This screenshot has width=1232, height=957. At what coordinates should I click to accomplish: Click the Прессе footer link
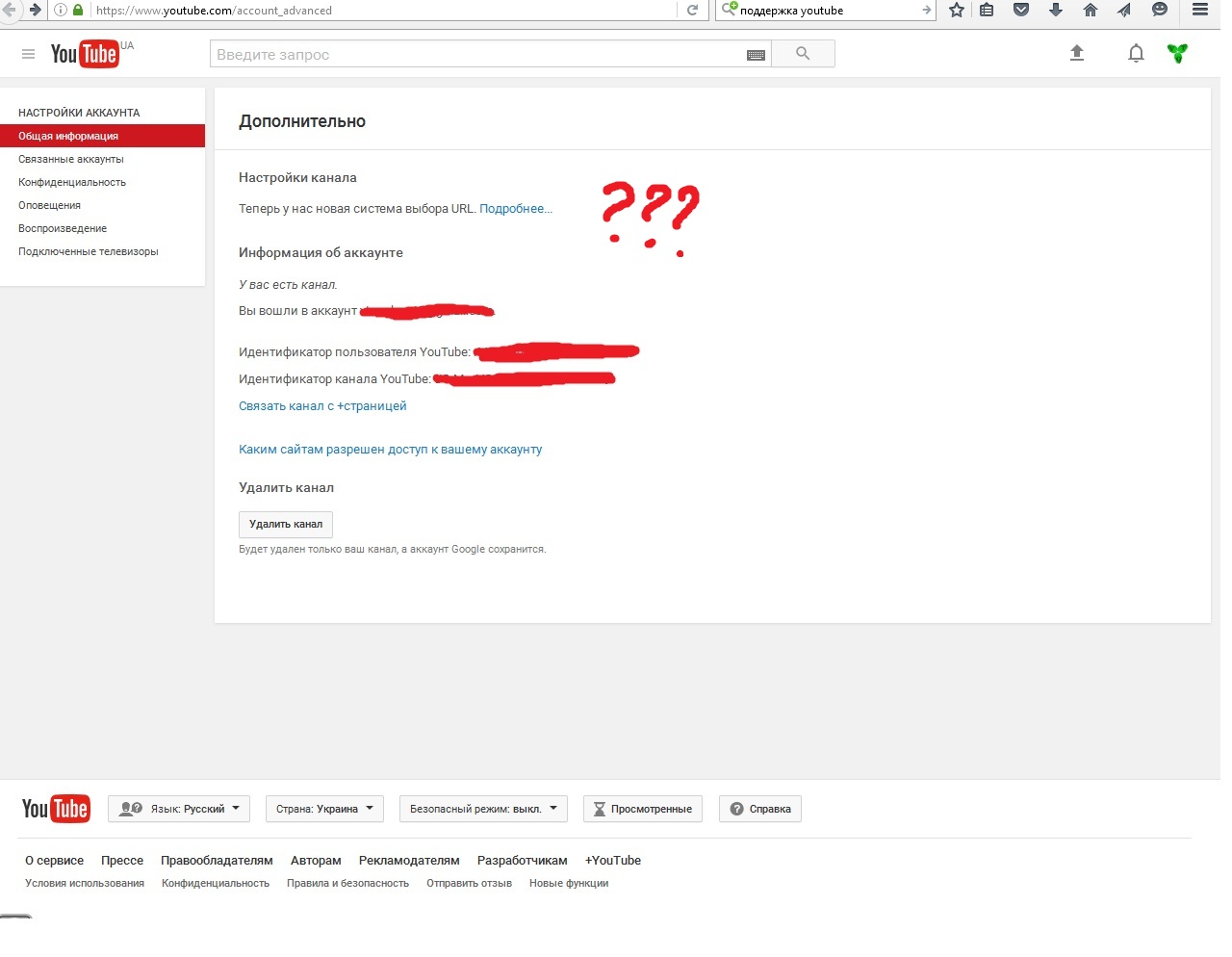point(122,861)
